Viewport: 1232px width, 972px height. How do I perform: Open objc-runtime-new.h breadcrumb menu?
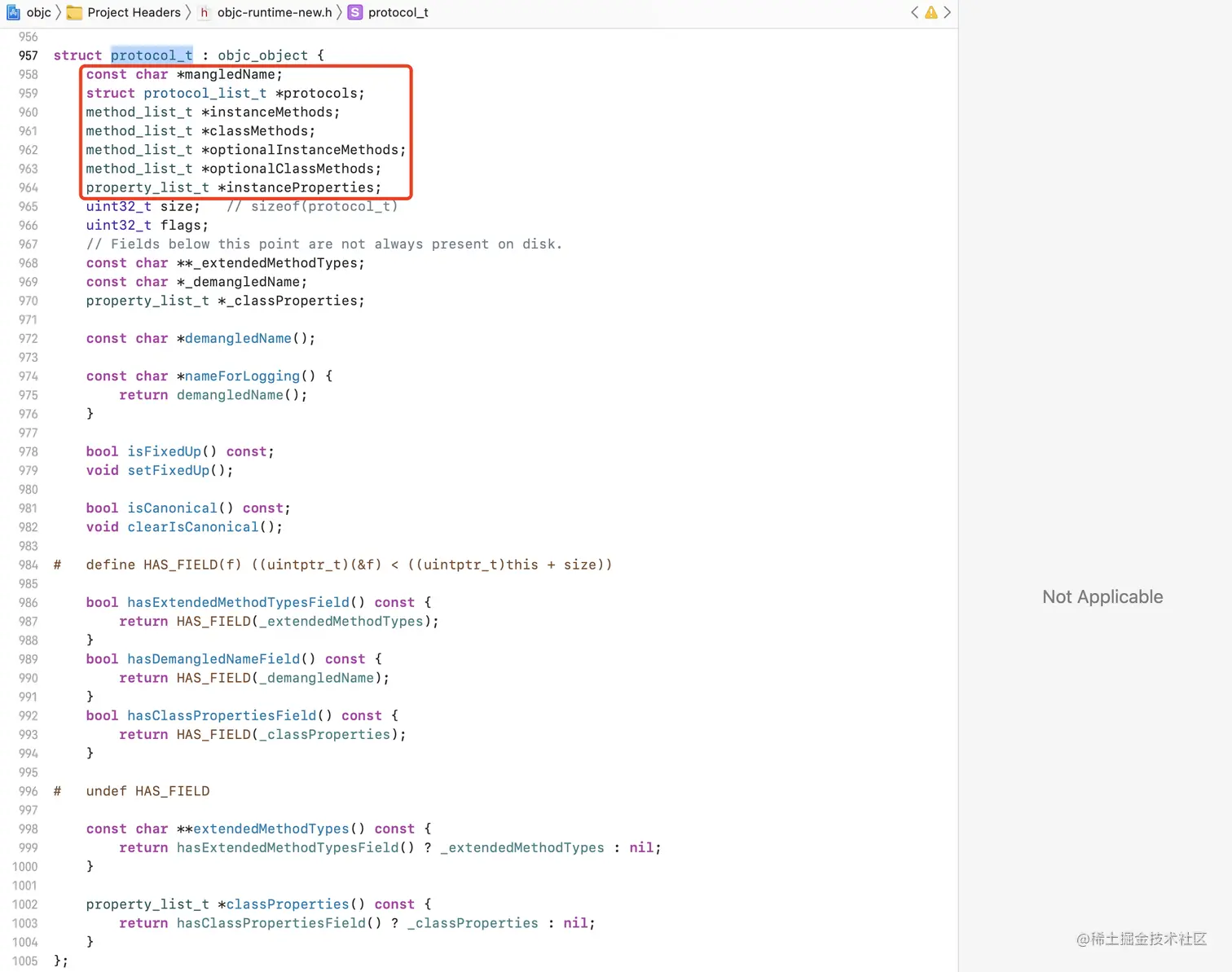275,12
